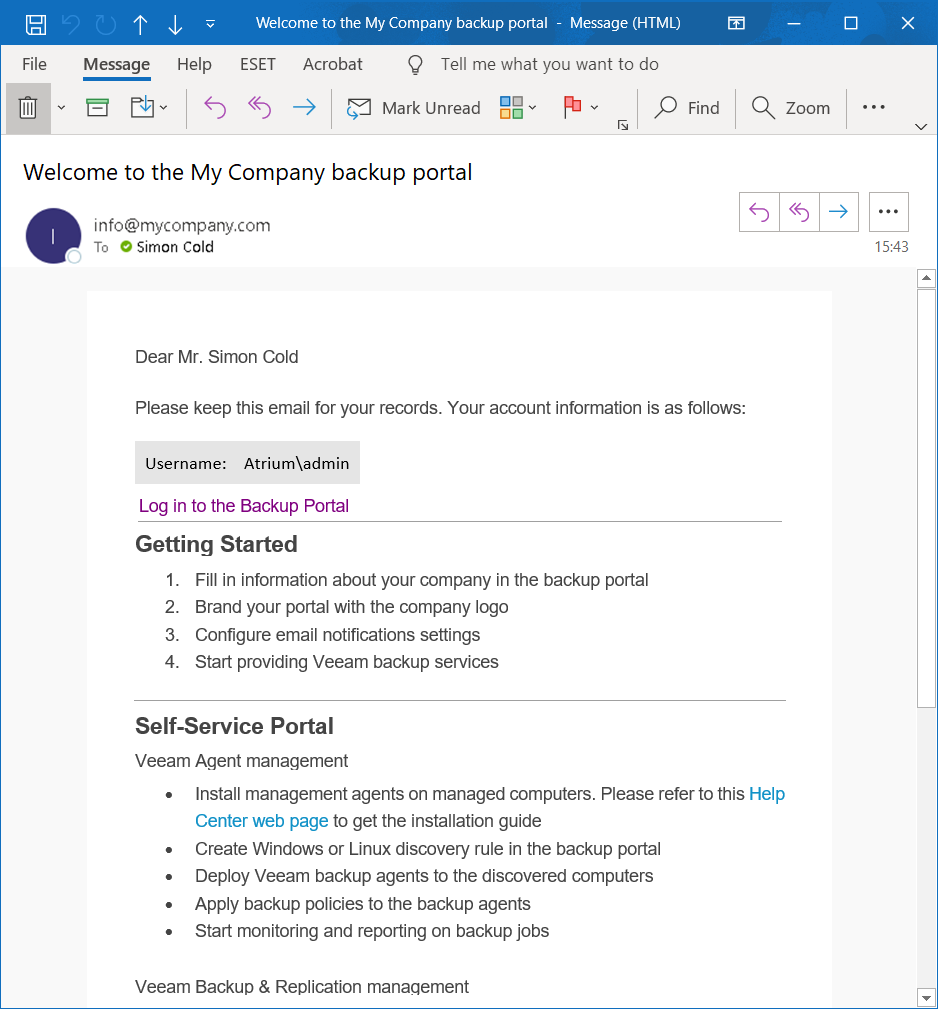Click the Move to folder icon
Screen dimensions: 938x1009
coord(142,107)
